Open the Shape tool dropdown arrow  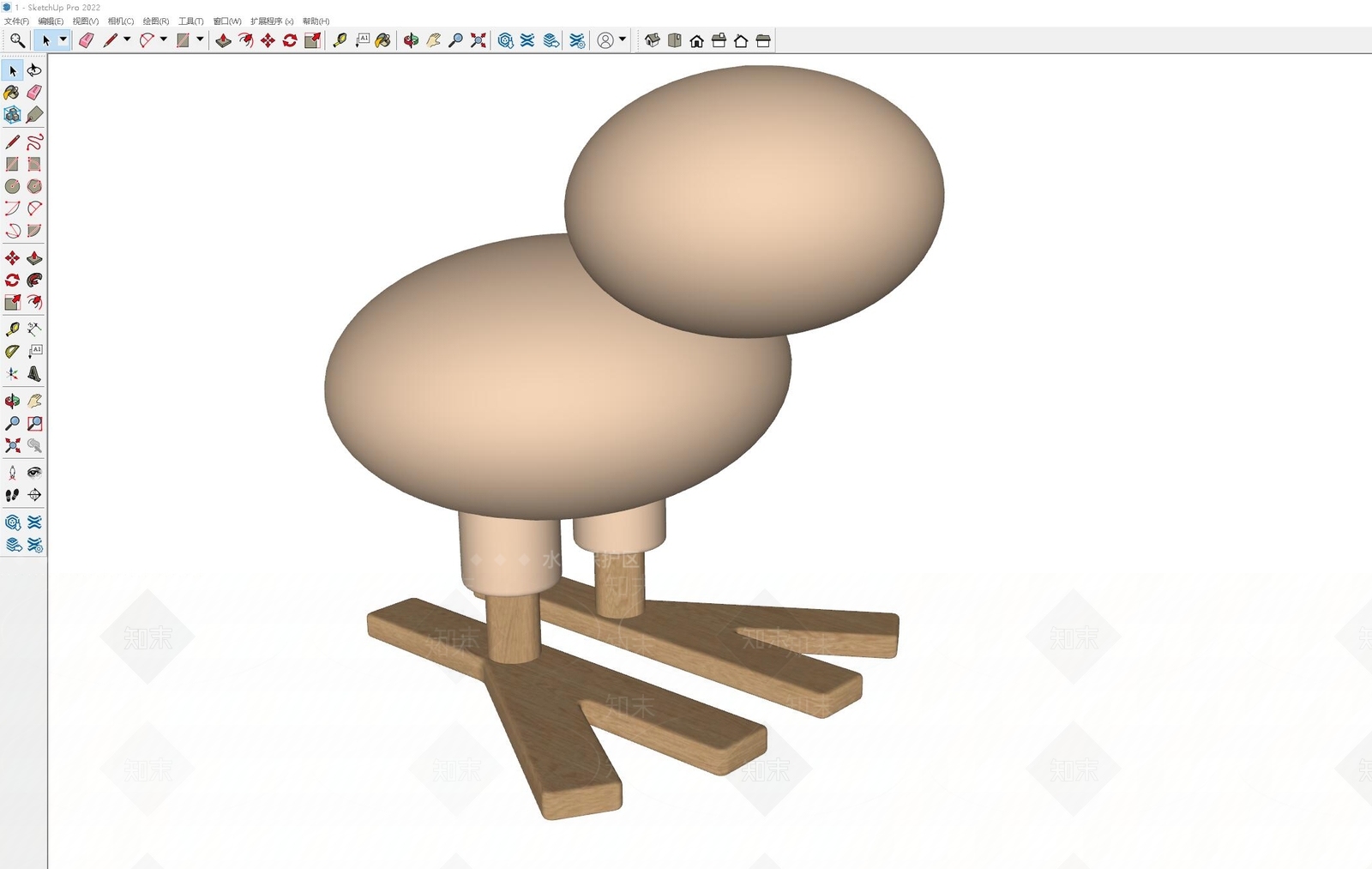pyautogui.click(x=201, y=40)
